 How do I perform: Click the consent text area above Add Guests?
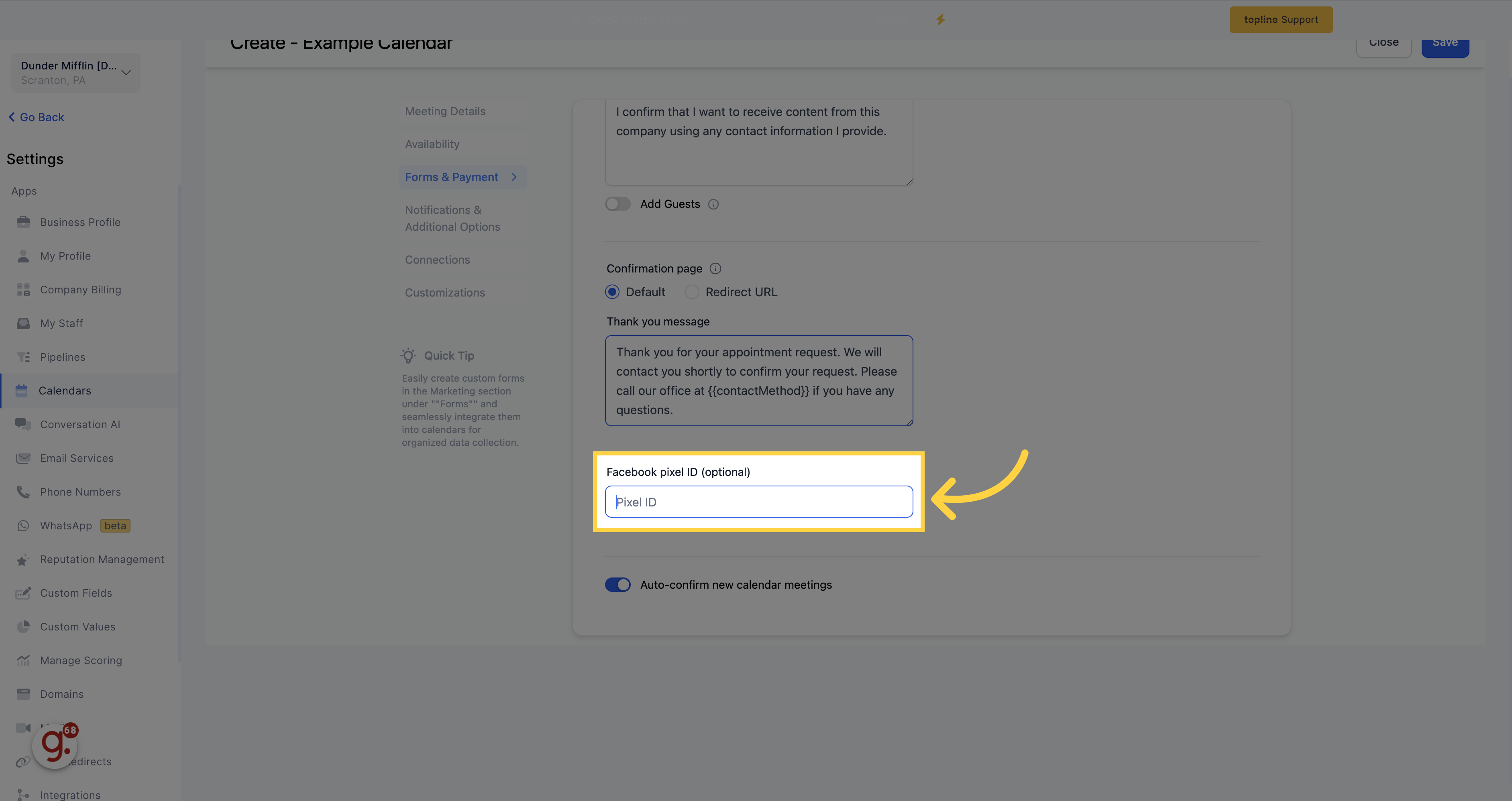click(x=759, y=142)
